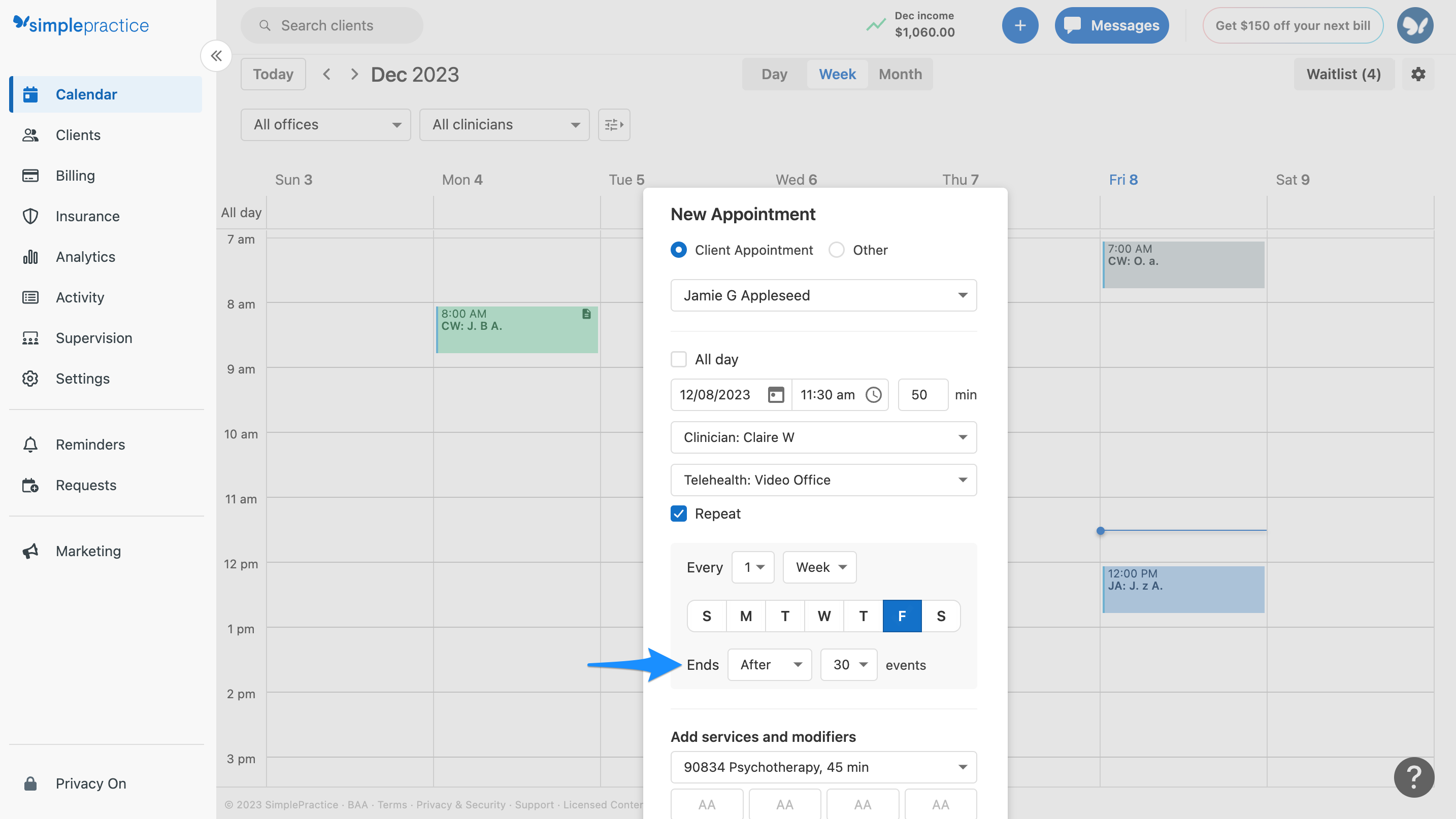
Task: Click inside the Search clients field
Action: pyautogui.click(x=332, y=25)
